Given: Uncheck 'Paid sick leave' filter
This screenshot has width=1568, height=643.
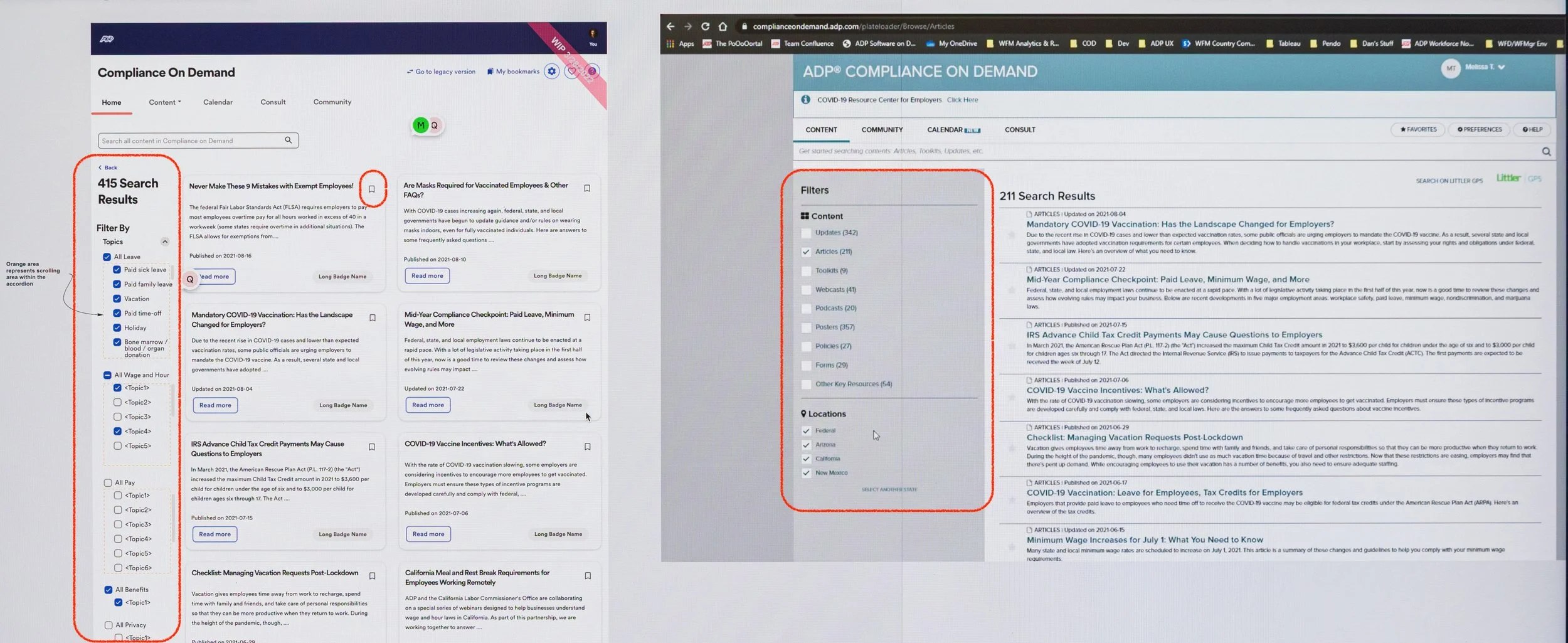Looking at the screenshot, I should point(117,270).
